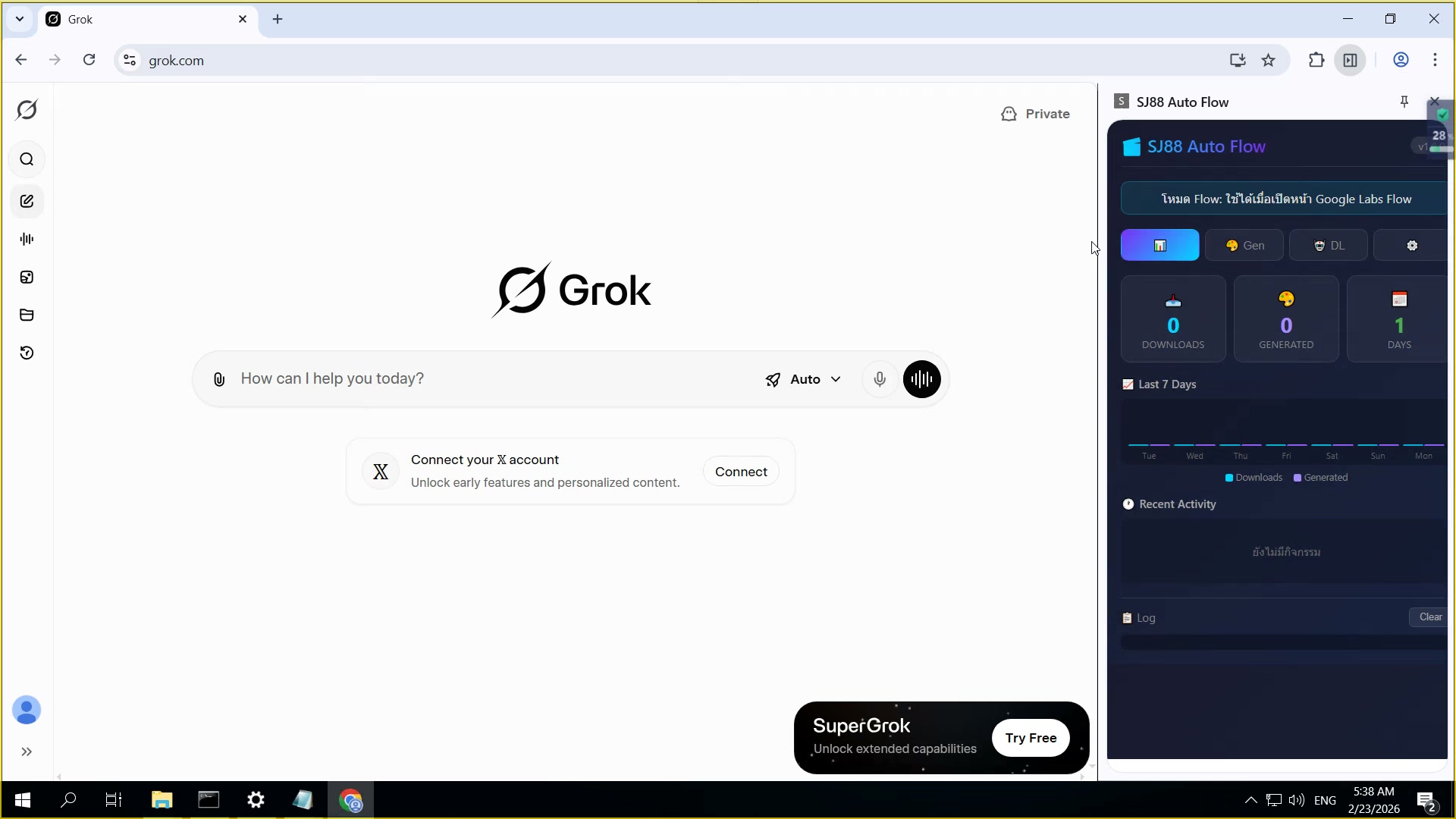Start voice mode with black waveform button
1456x819 pixels.
921,379
